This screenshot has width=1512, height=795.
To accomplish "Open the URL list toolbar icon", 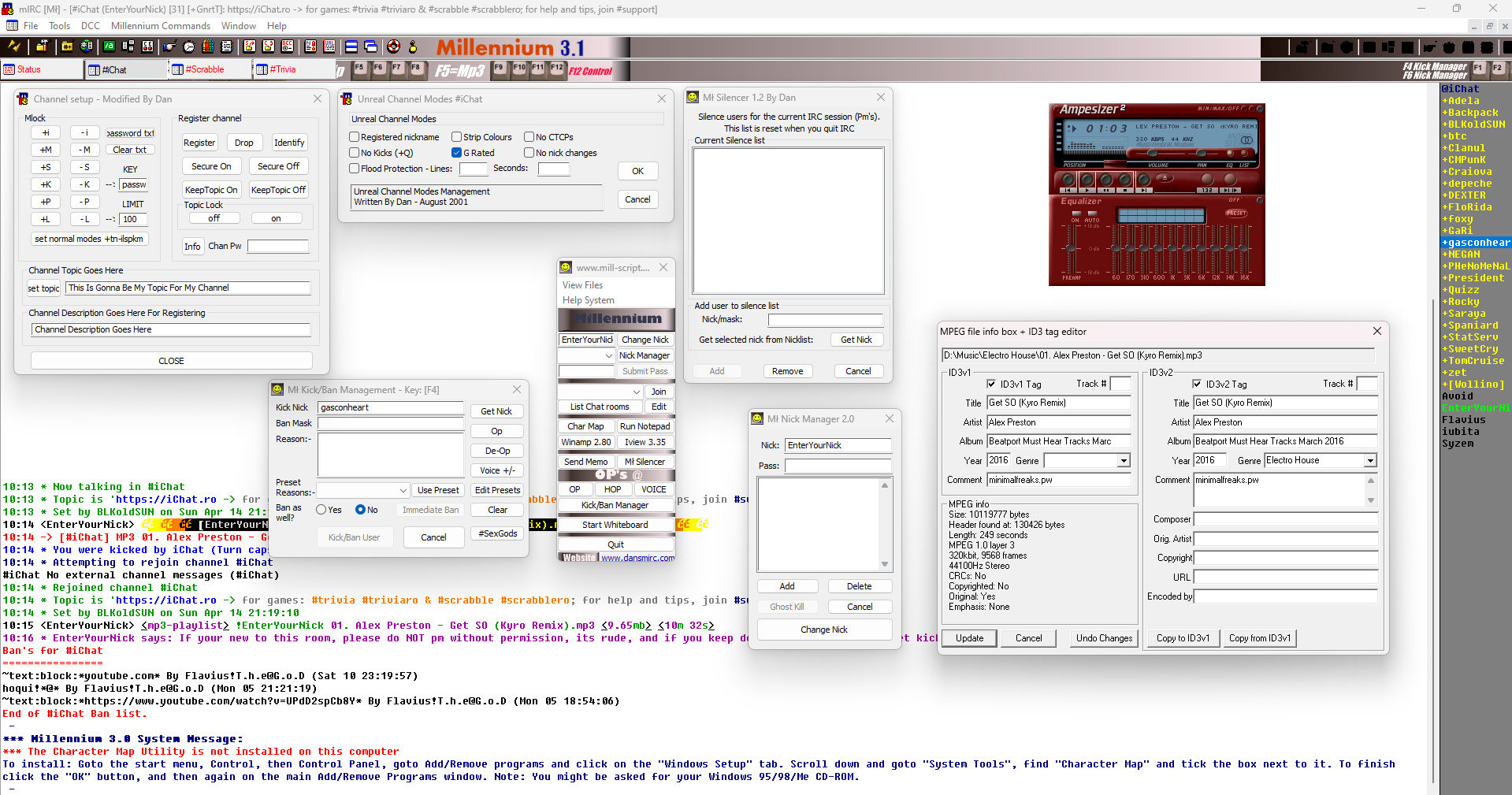I will (x=329, y=46).
